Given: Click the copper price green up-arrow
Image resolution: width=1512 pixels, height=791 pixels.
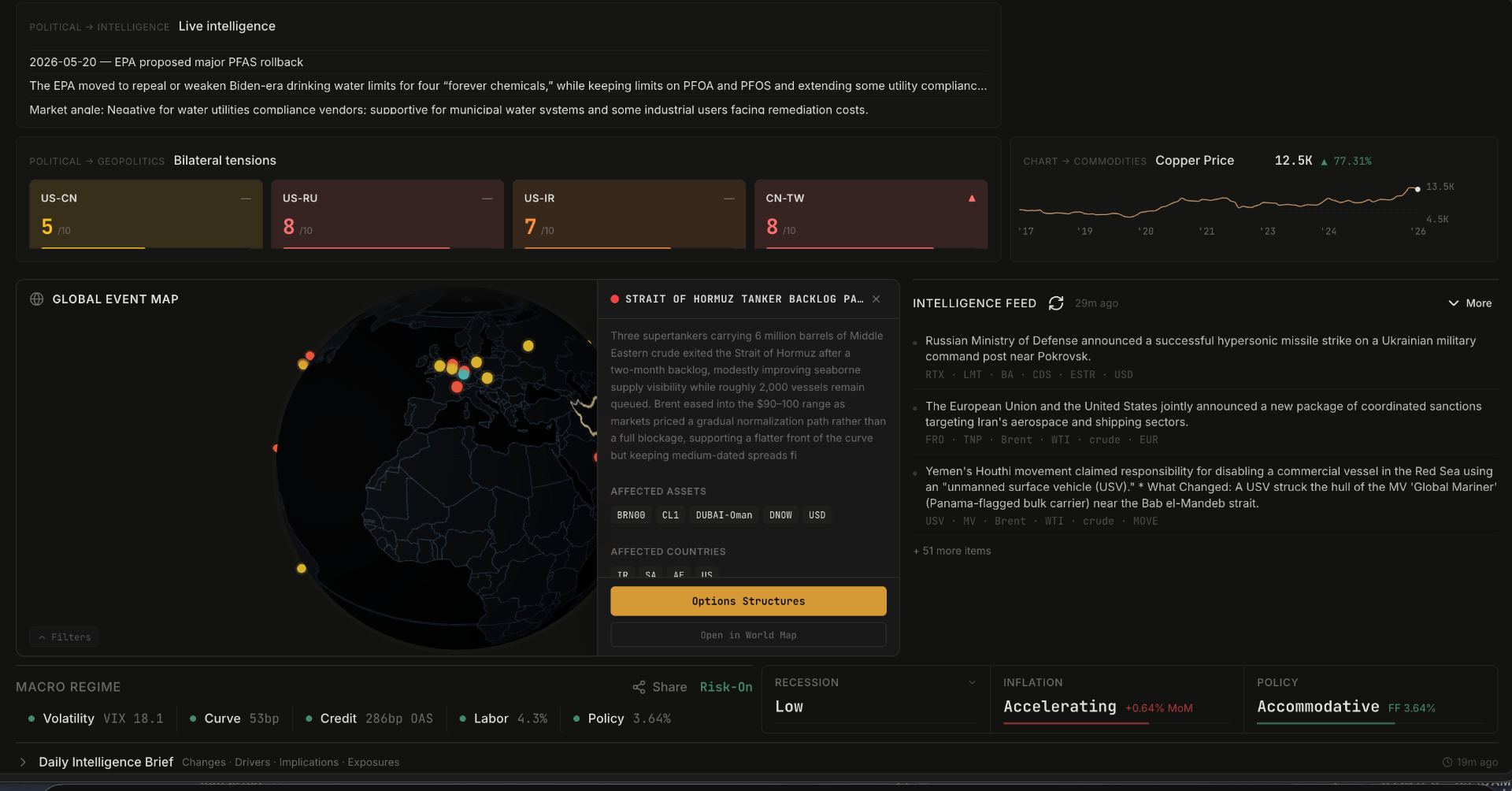Looking at the screenshot, I should (x=1325, y=162).
